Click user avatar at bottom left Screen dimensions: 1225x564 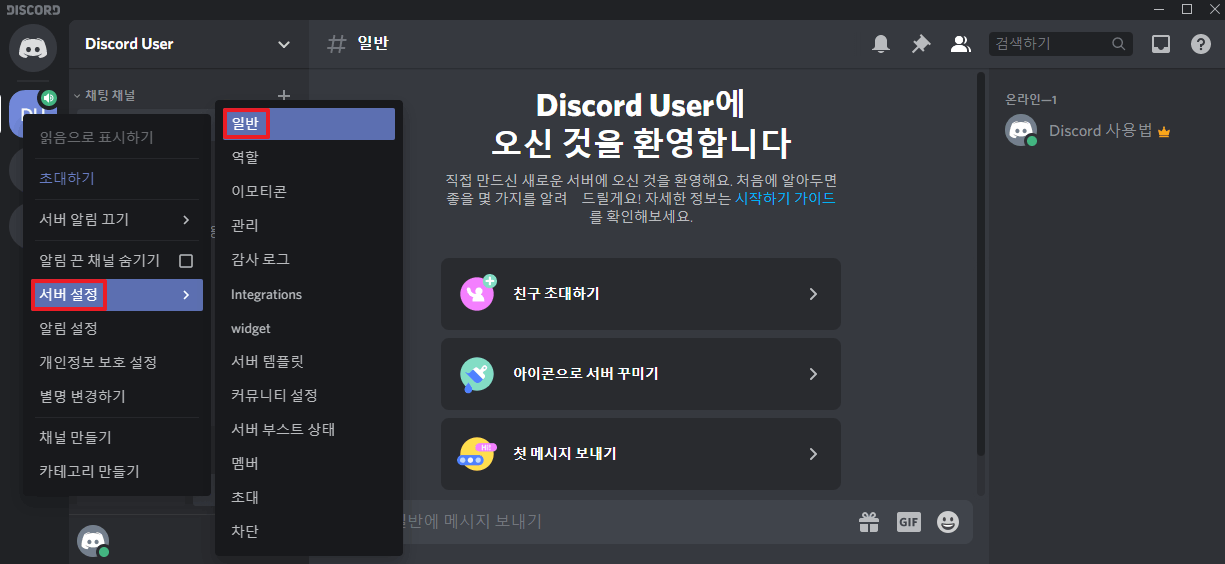point(93,541)
